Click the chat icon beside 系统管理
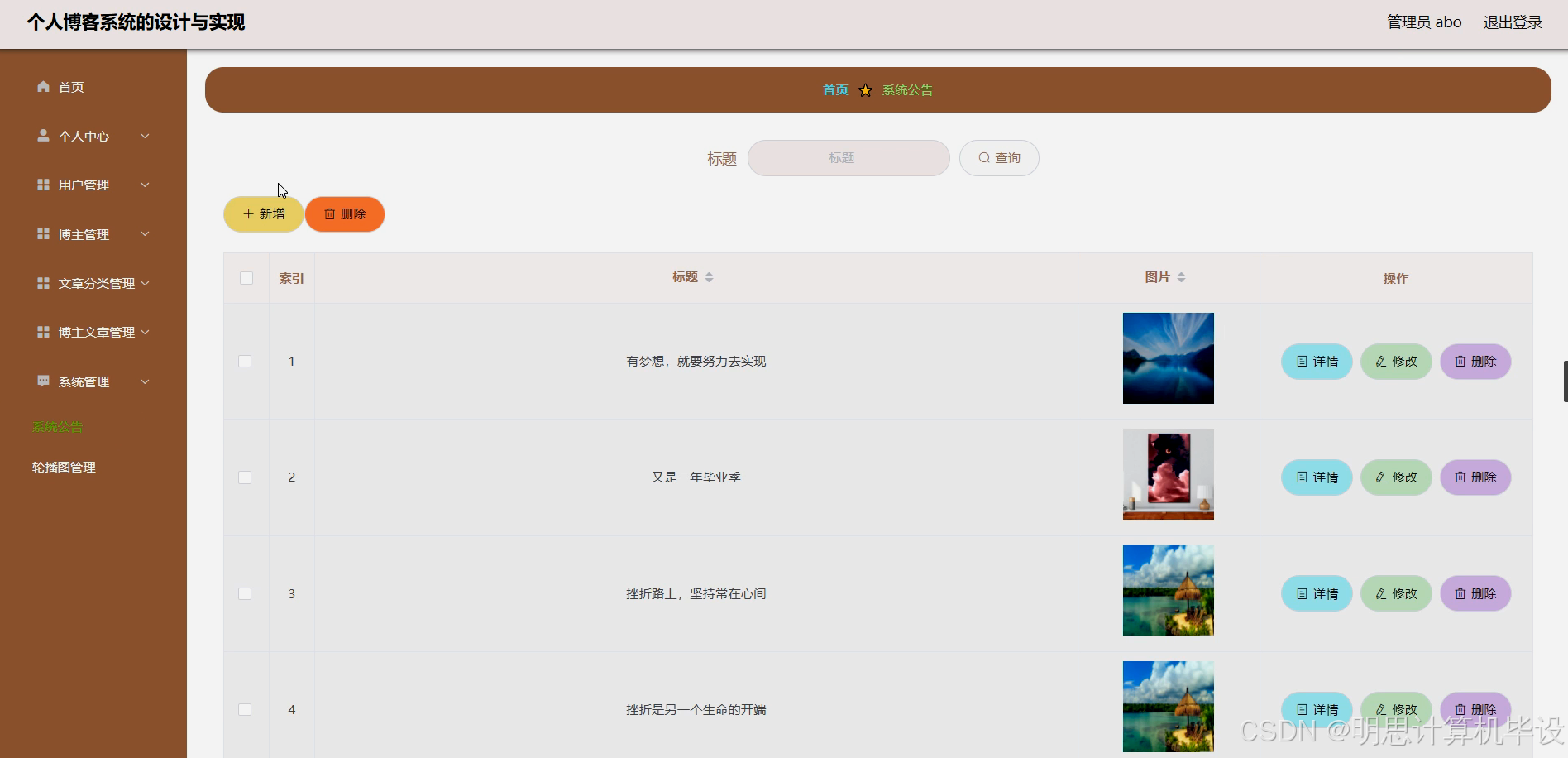 (43, 381)
